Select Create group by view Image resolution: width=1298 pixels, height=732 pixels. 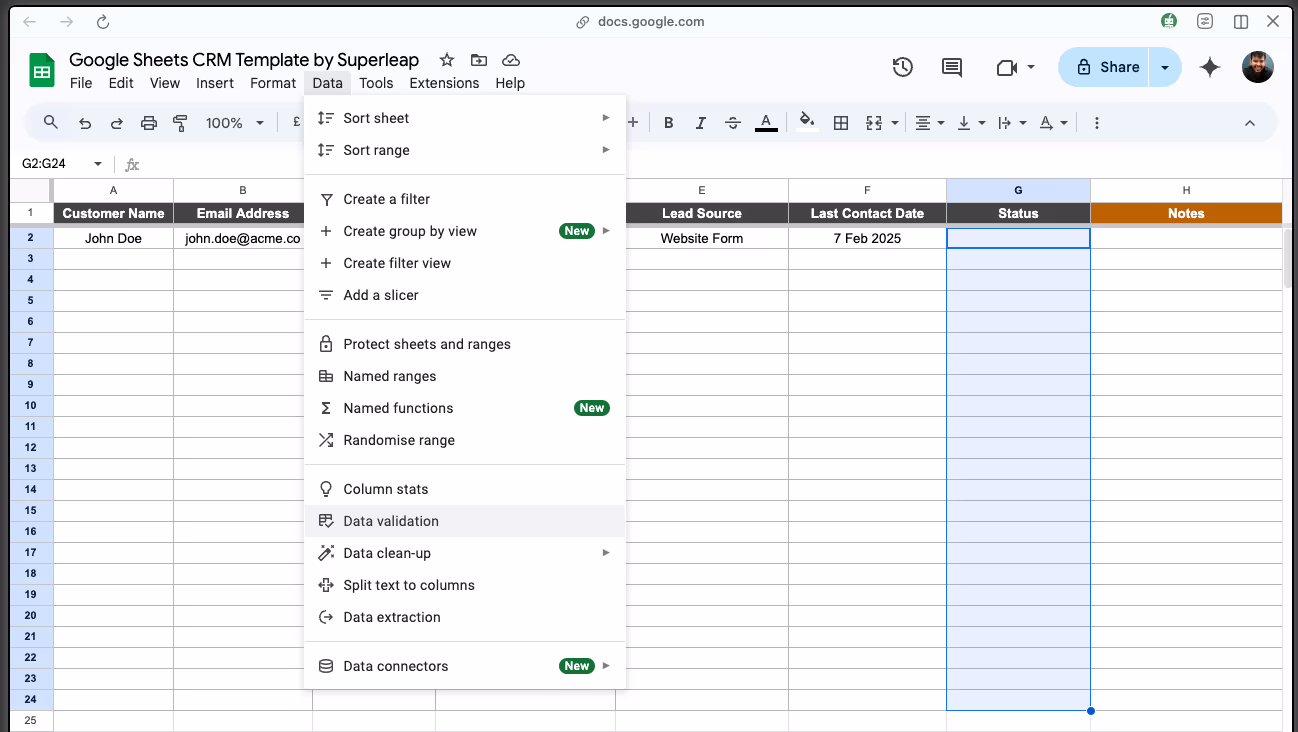pyautogui.click(x=465, y=231)
